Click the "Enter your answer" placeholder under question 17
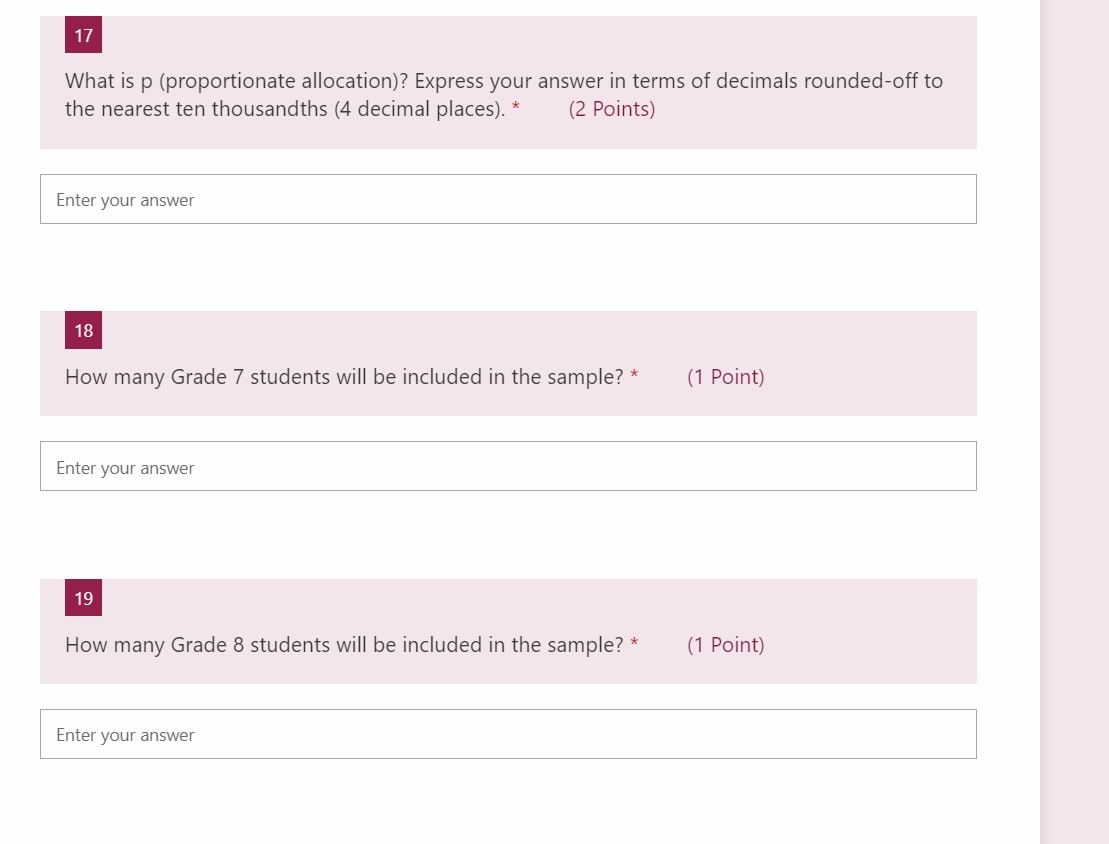Image resolution: width=1109 pixels, height=844 pixels. coord(125,199)
